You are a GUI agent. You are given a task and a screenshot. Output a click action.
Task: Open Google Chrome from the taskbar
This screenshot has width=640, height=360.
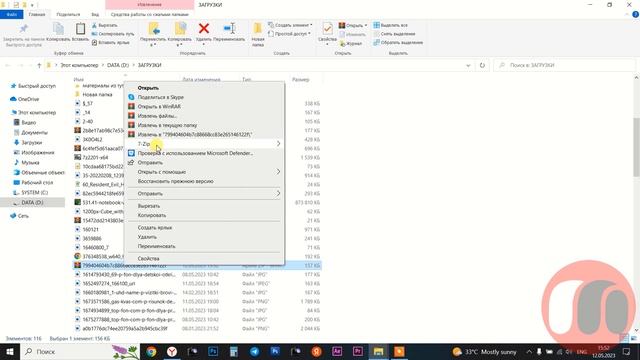point(151,351)
